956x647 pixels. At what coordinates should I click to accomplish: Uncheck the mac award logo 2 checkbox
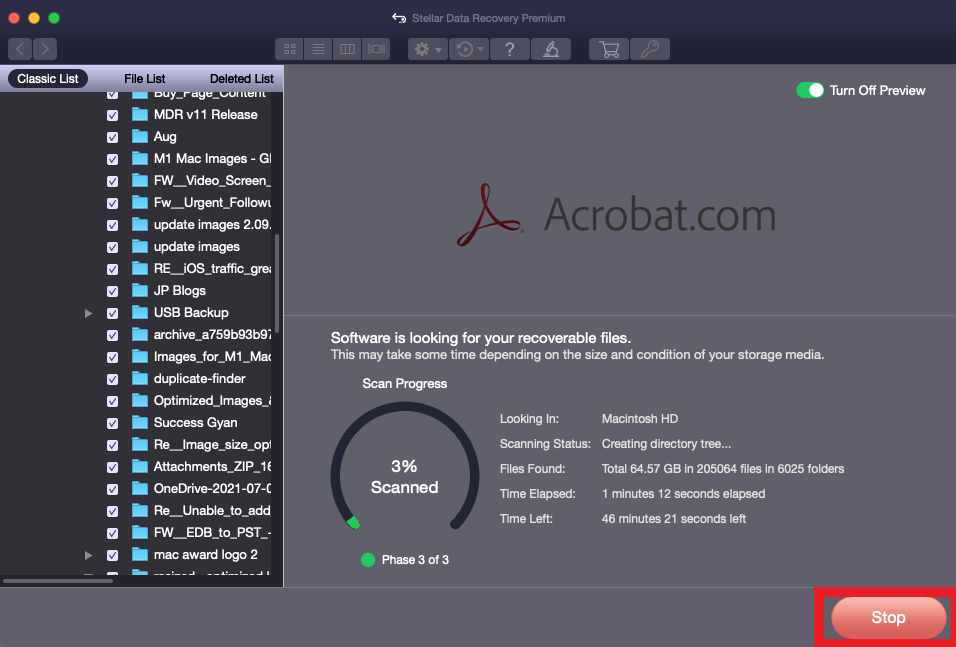112,555
